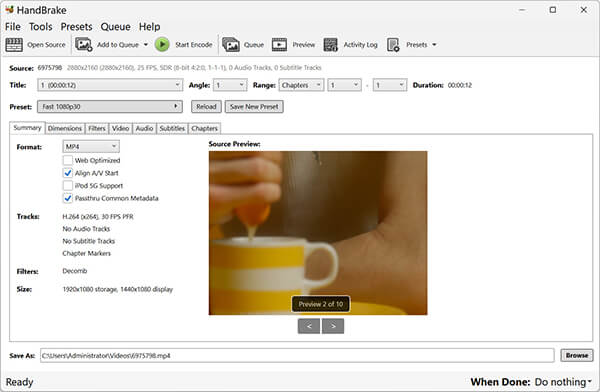The image size is (600, 392).
Task: Open the Format MP4 dropdown
Action: 91,147
